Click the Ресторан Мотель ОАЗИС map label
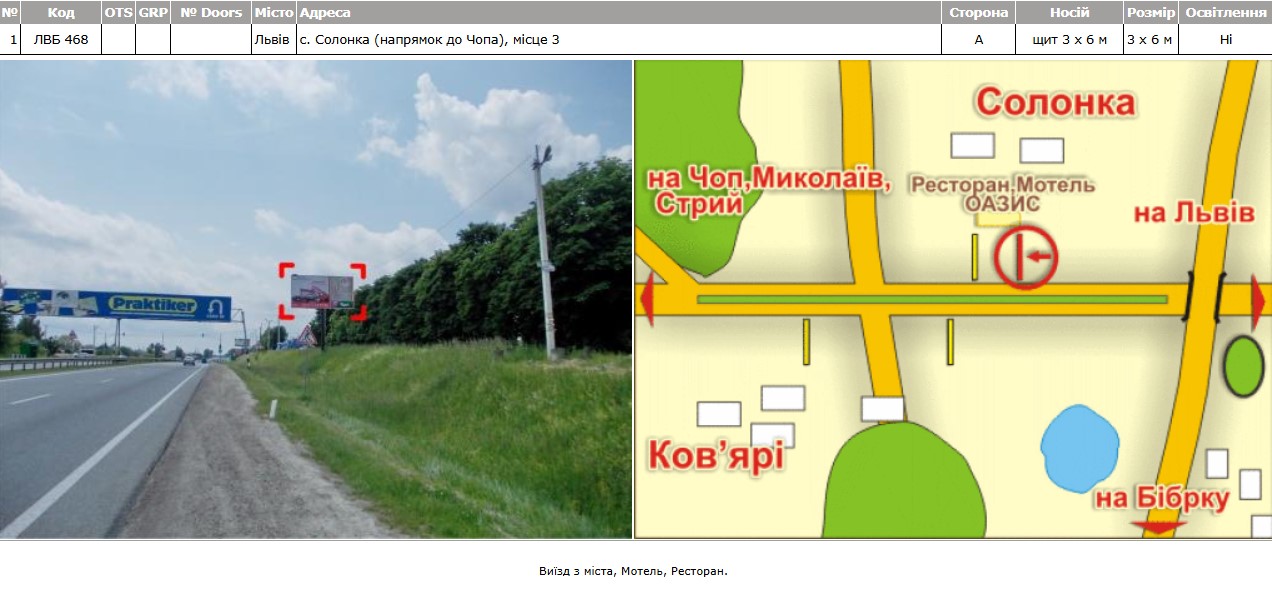 point(1001,194)
